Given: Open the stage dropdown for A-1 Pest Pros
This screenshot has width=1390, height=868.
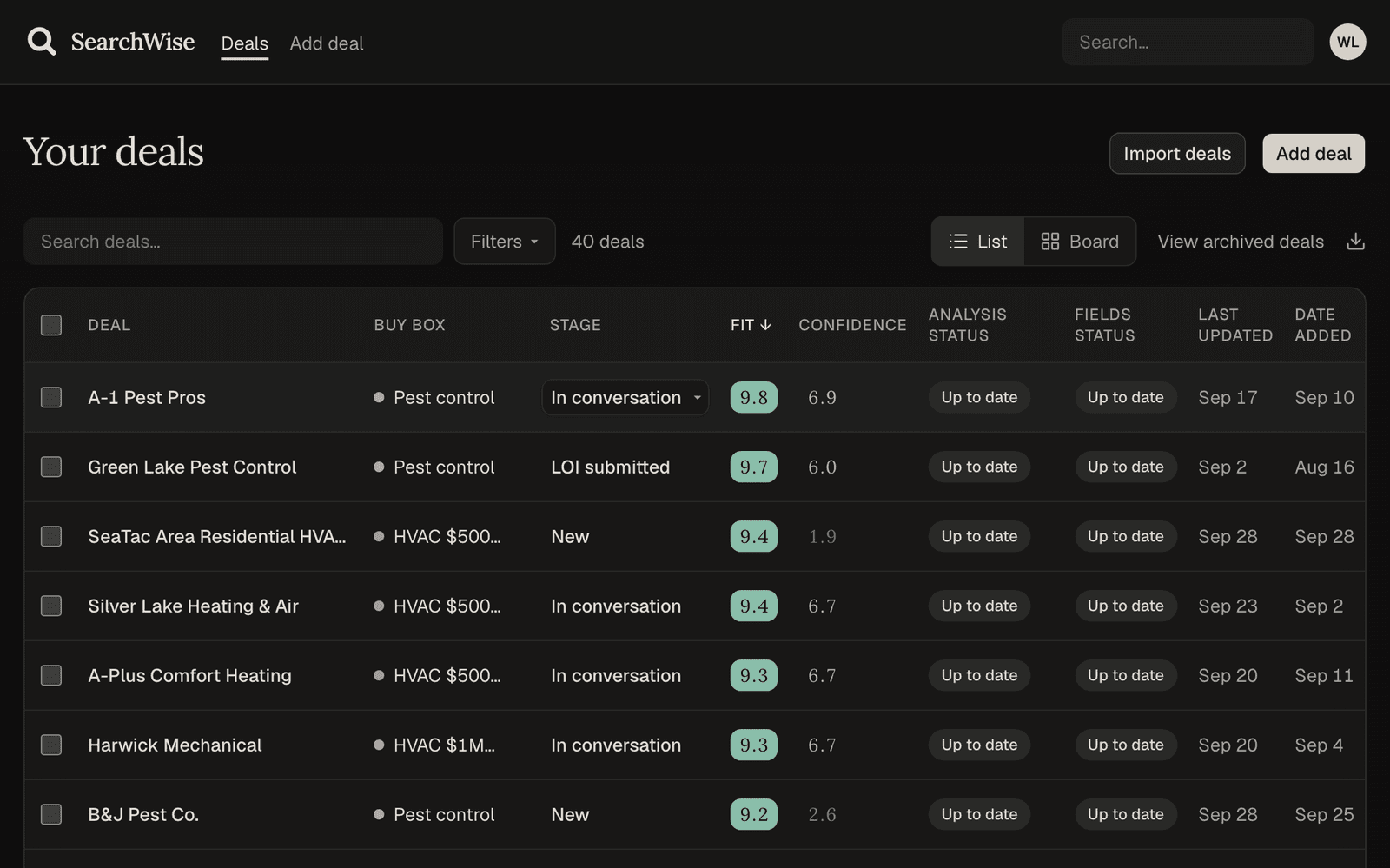Looking at the screenshot, I should (x=625, y=397).
